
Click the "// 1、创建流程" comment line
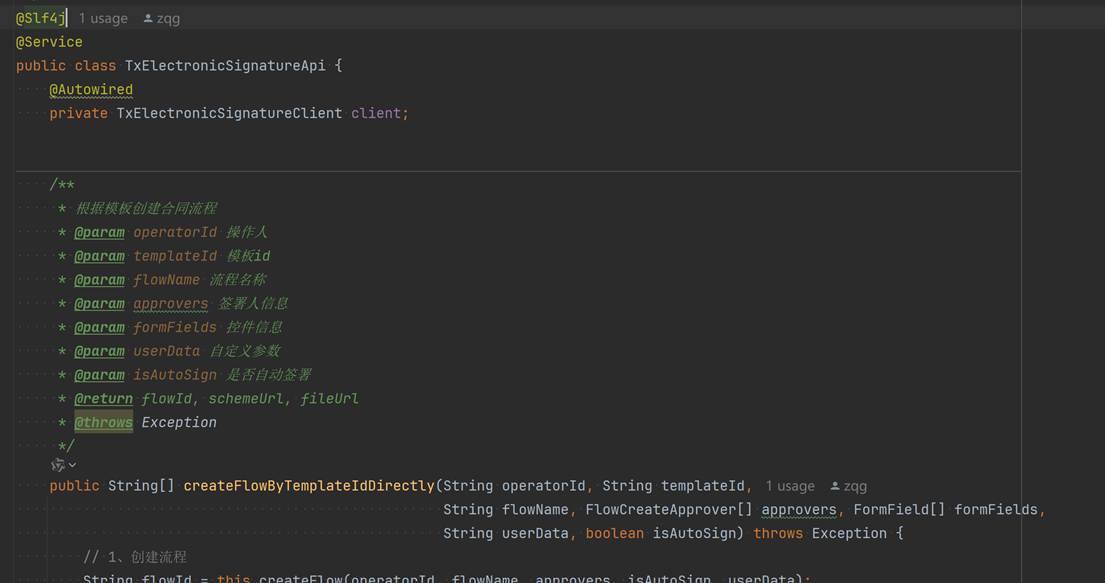tap(135, 557)
